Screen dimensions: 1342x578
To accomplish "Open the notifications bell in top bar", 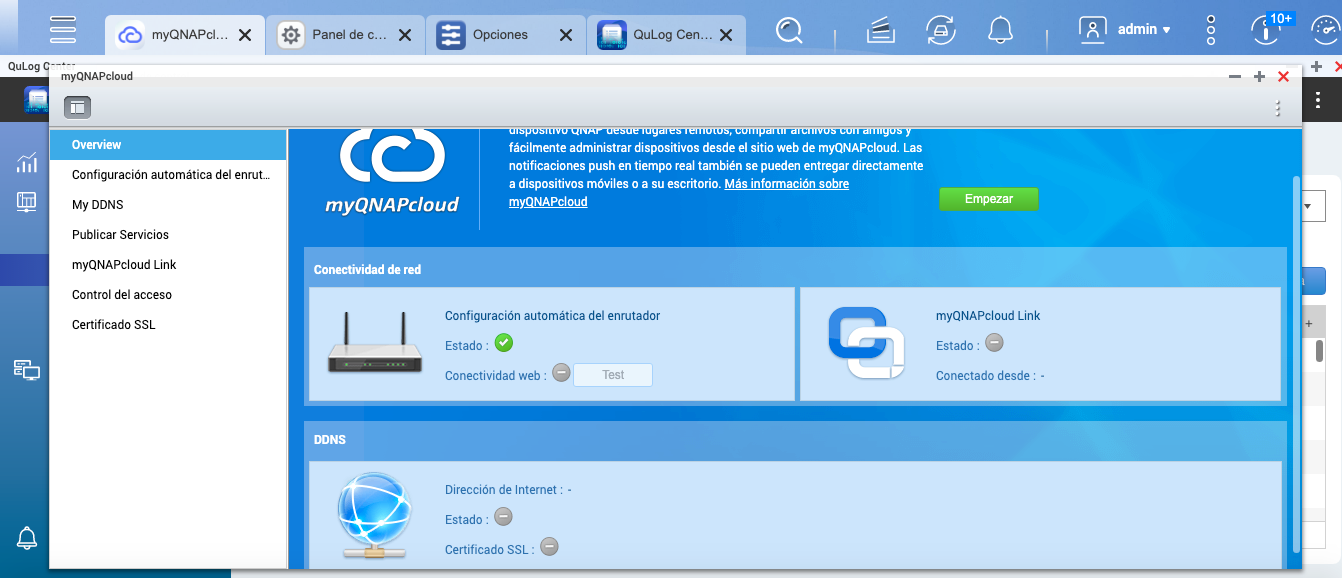I will (x=1000, y=31).
